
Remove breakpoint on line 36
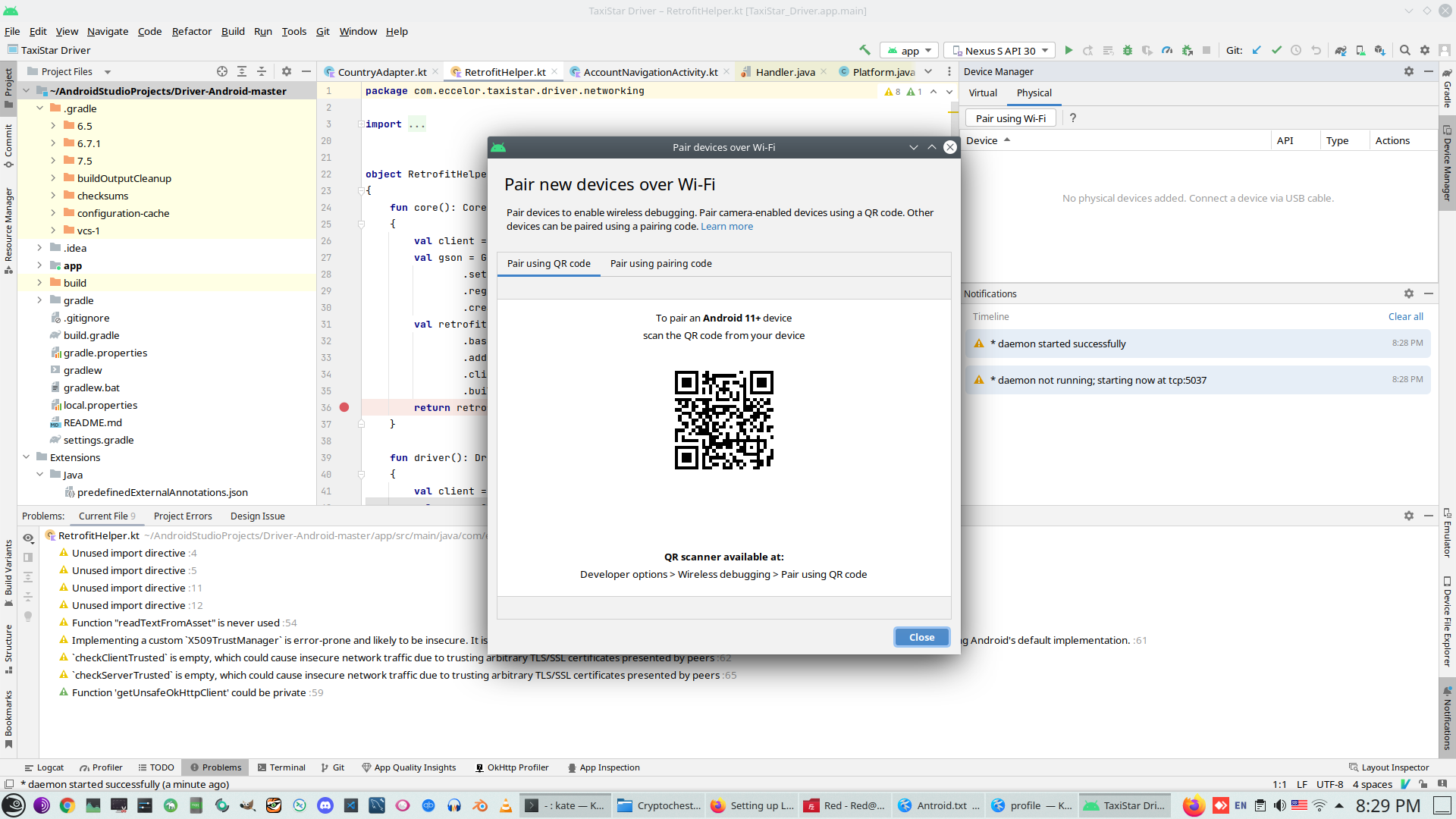tap(344, 407)
